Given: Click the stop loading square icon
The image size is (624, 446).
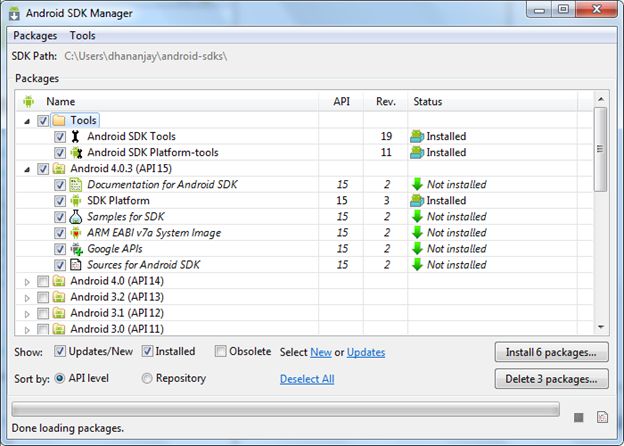Looking at the screenshot, I should click(578, 416).
